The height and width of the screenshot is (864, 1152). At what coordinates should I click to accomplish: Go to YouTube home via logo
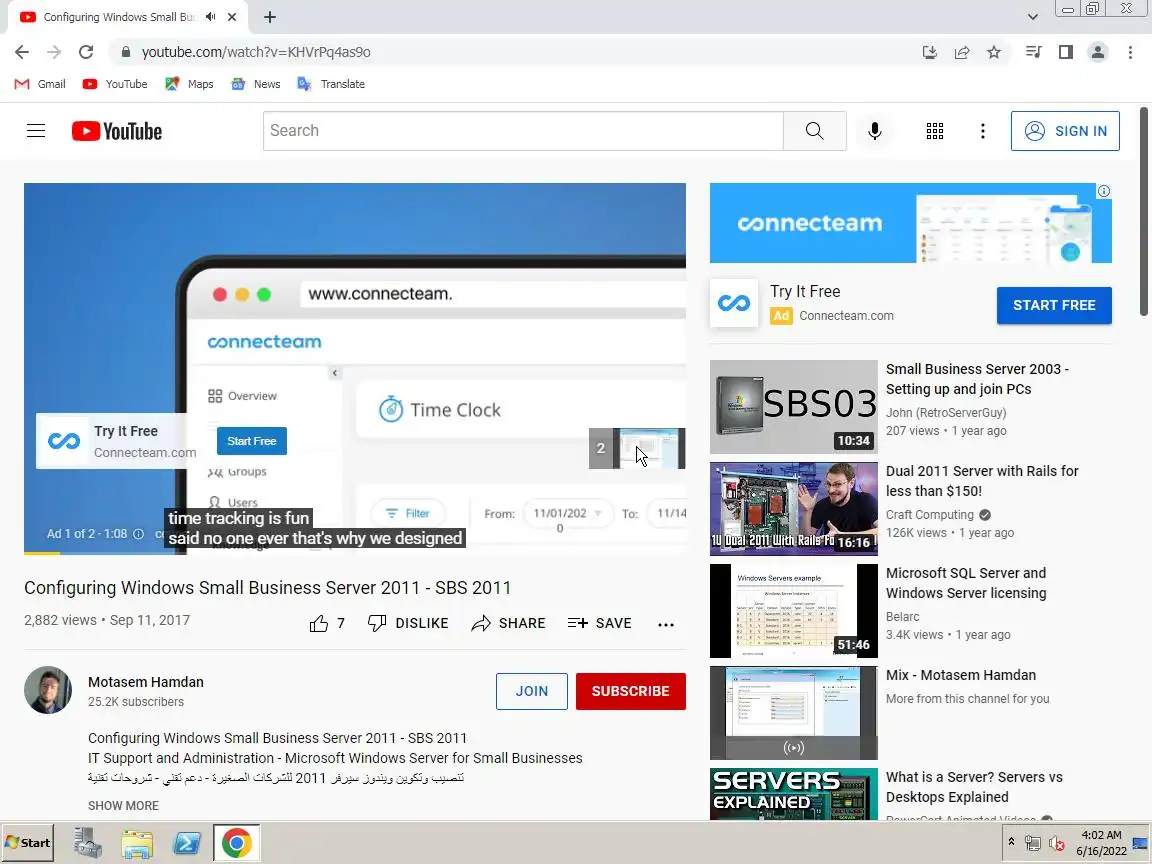[117, 131]
